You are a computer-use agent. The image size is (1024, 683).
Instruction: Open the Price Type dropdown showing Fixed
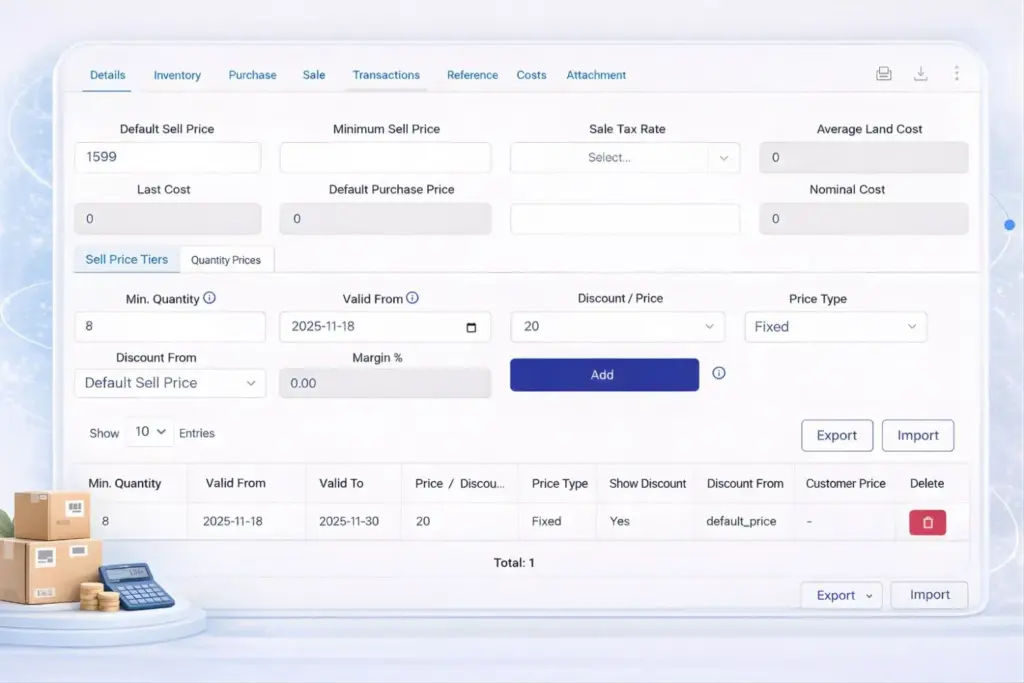pos(835,327)
